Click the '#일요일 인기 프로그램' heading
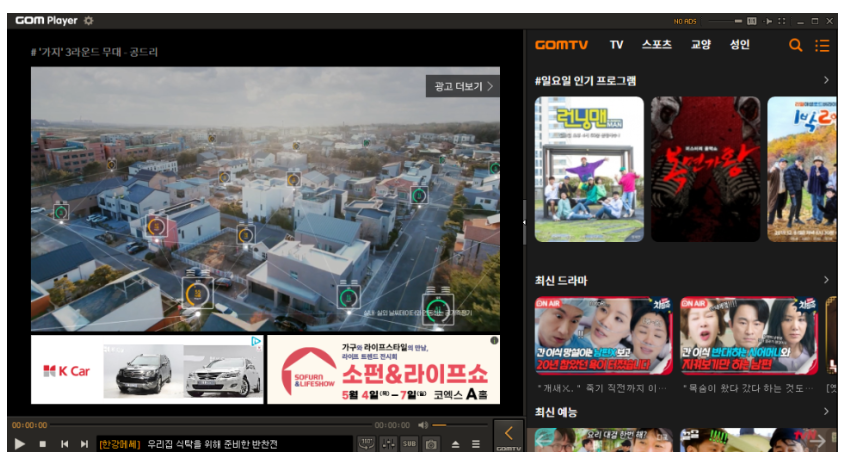The height and width of the screenshot is (460, 844). 585,81
